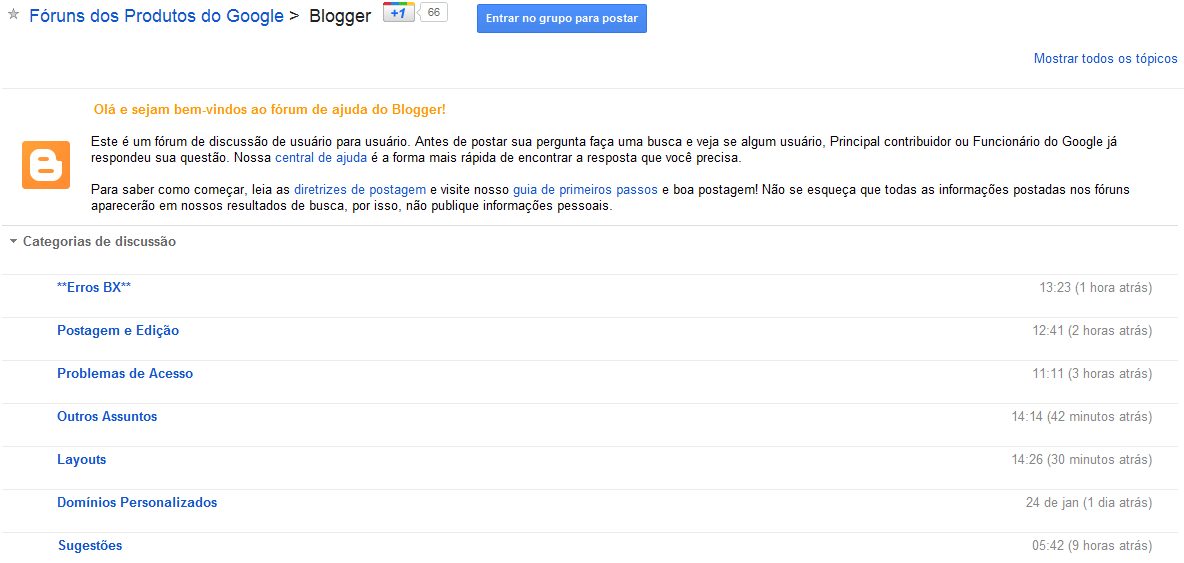
Task: Open guia de primeiros passos link
Action: tap(585, 189)
